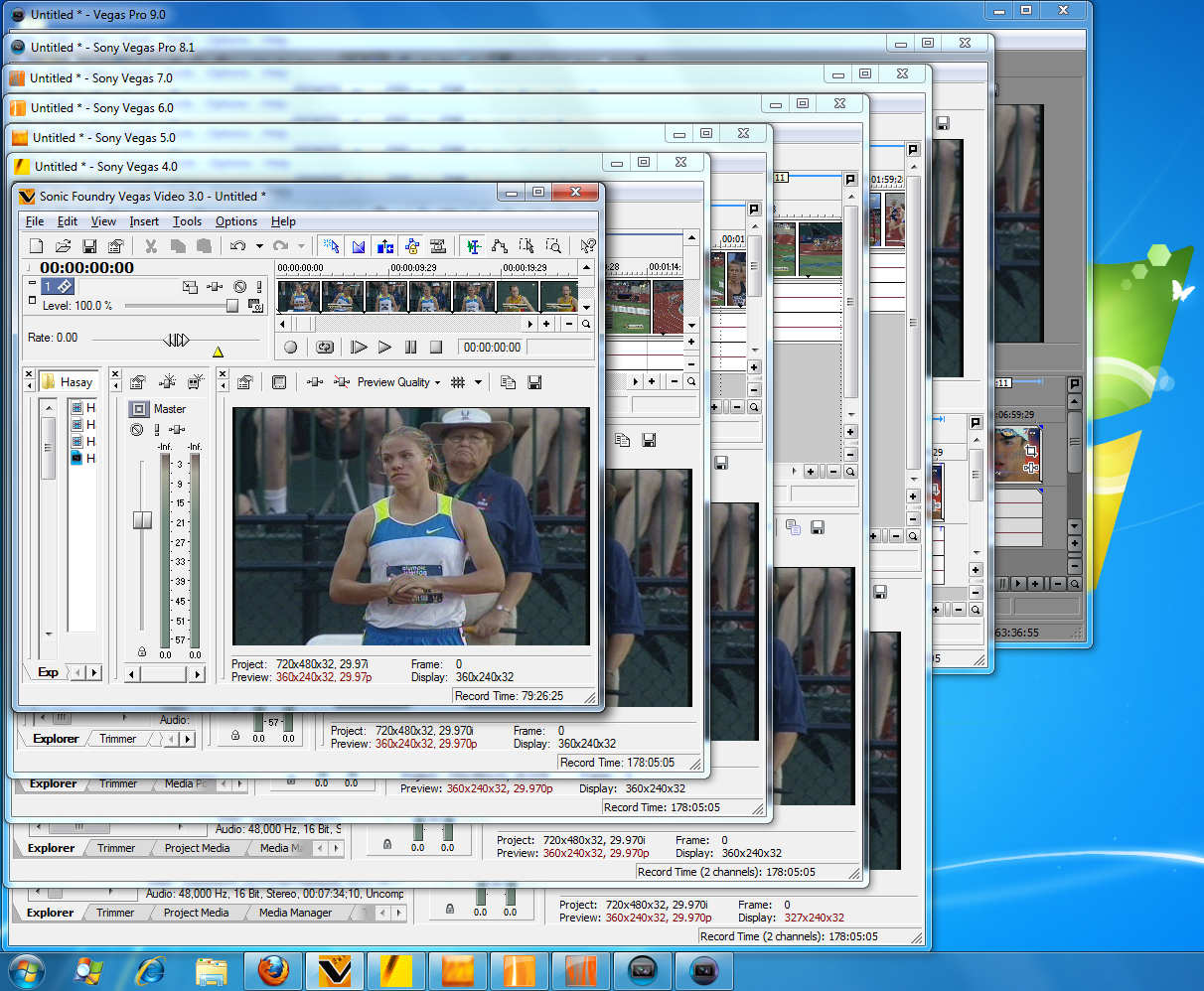The height and width of the screenshot is (991, 1204).
Task: Click the What's This help icon
Action: (587, 246)
